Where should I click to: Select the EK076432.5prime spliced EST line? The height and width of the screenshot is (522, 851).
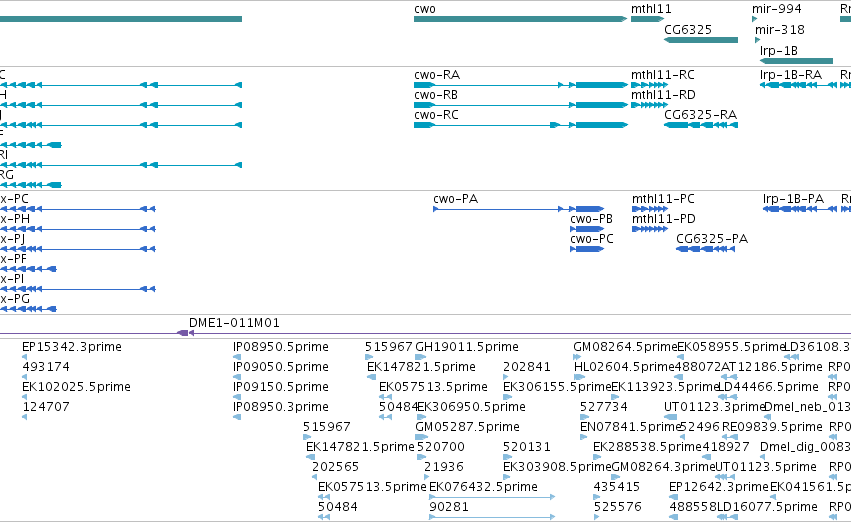(x=492, y=497)
